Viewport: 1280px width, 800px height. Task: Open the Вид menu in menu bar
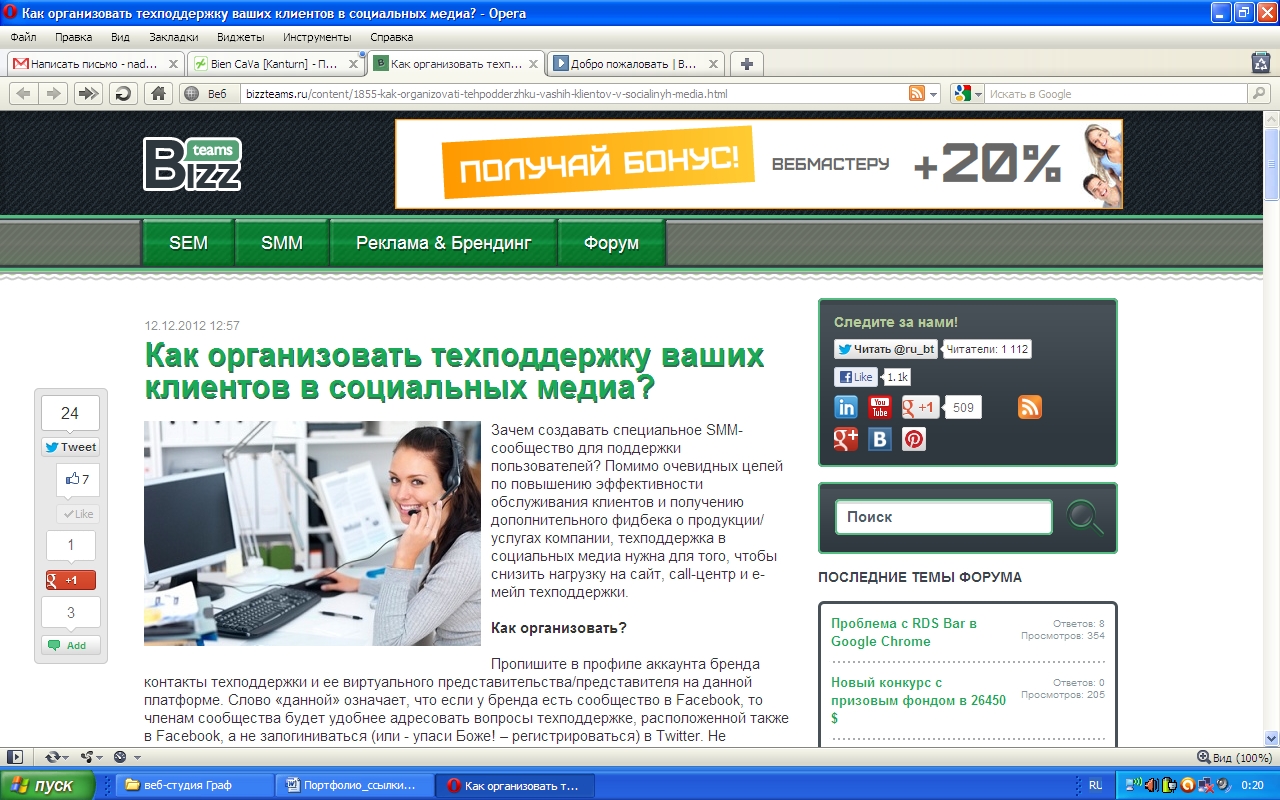(x=120, y=37)
